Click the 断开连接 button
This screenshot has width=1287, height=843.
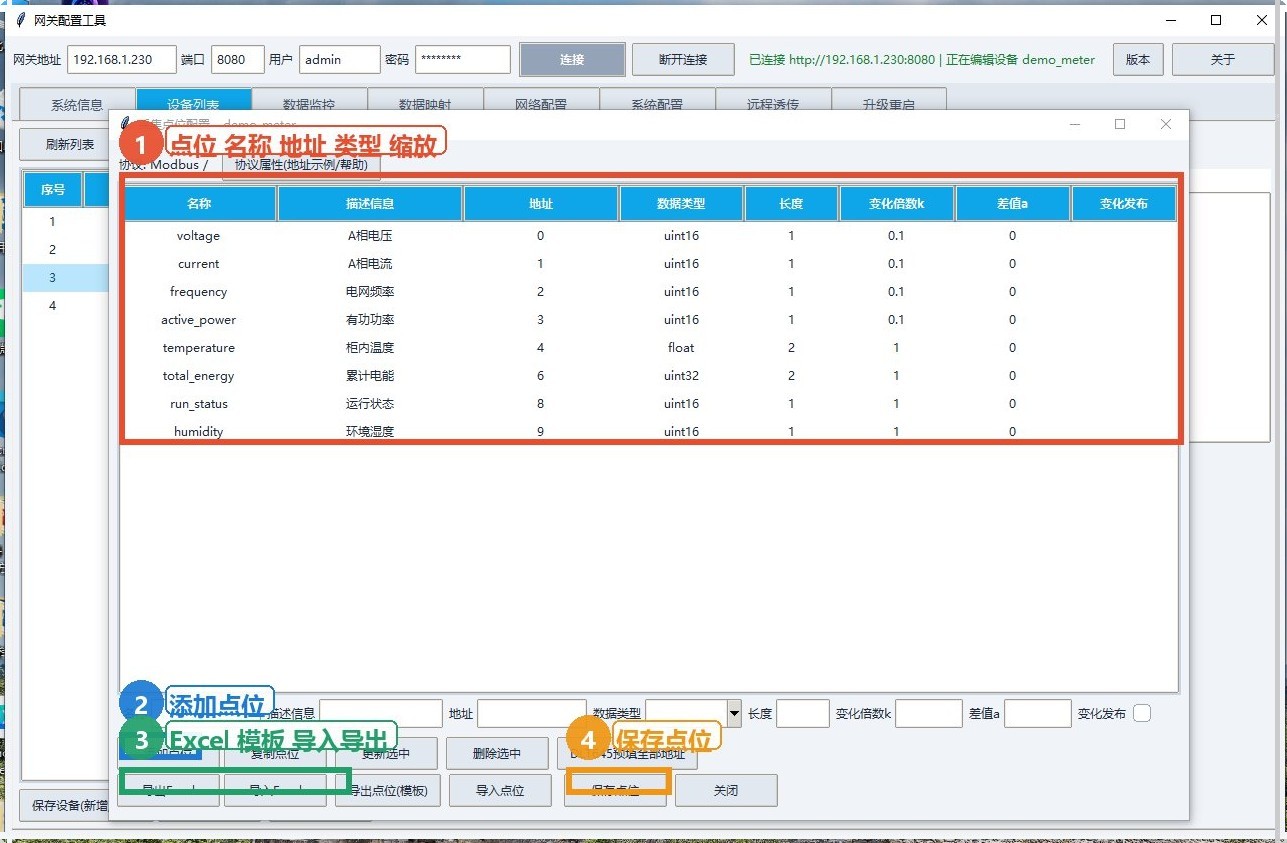pyautogui.click(x=683, y=59)
